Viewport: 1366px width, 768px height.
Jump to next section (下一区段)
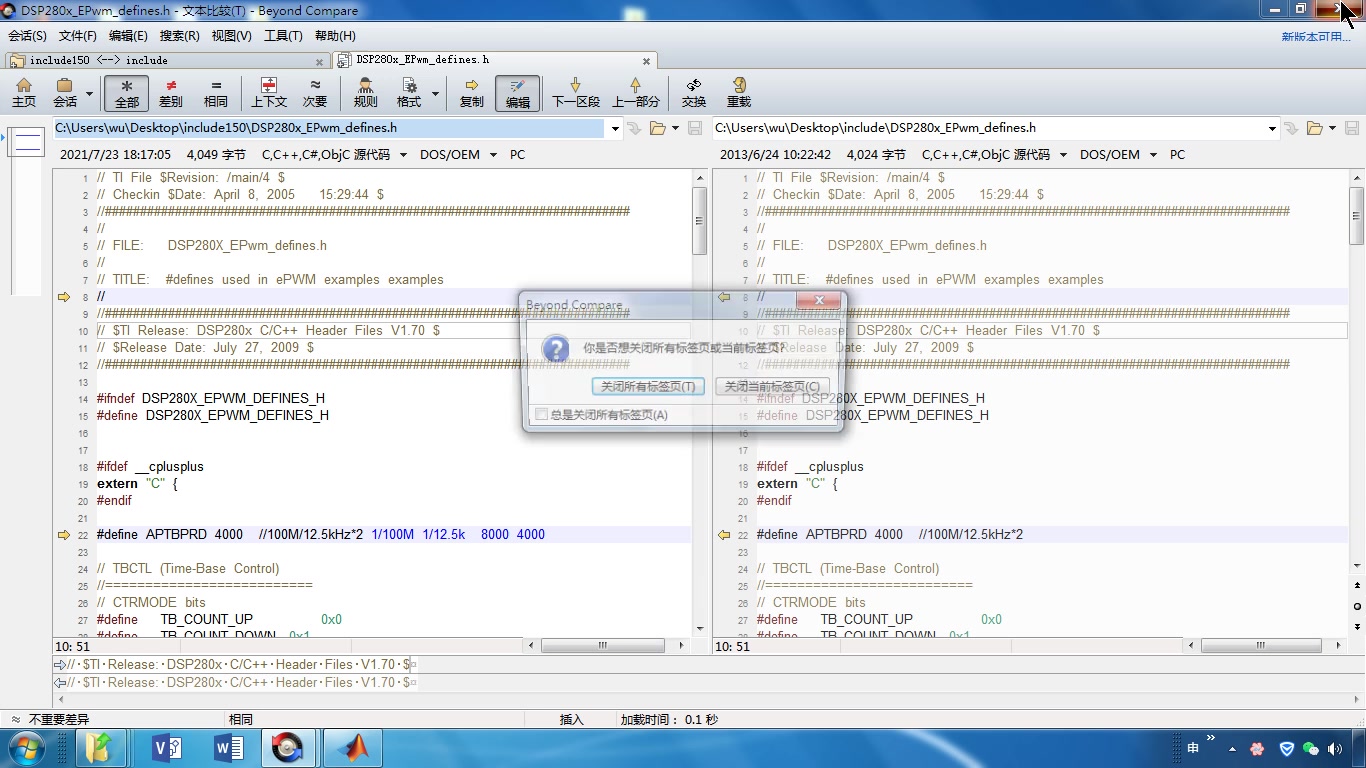point(575,93)
